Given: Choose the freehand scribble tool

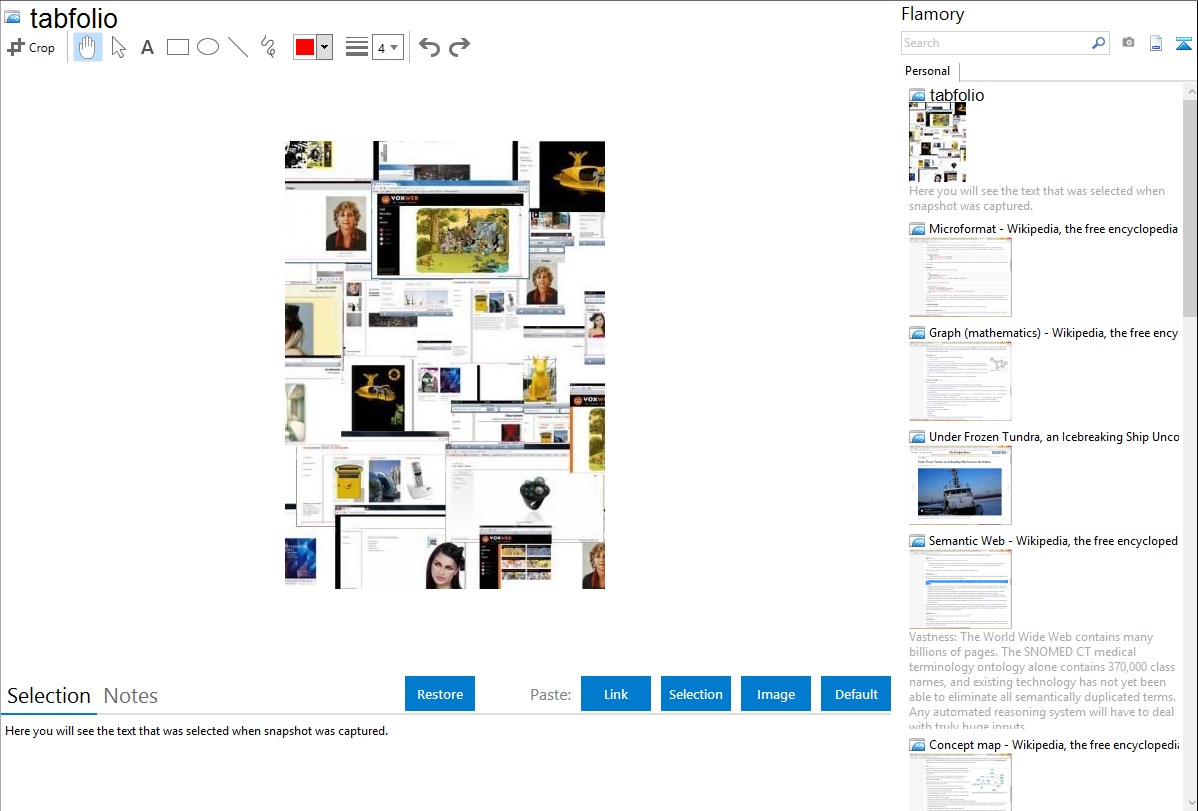Looking at the screenshot, I should point(268,47).
